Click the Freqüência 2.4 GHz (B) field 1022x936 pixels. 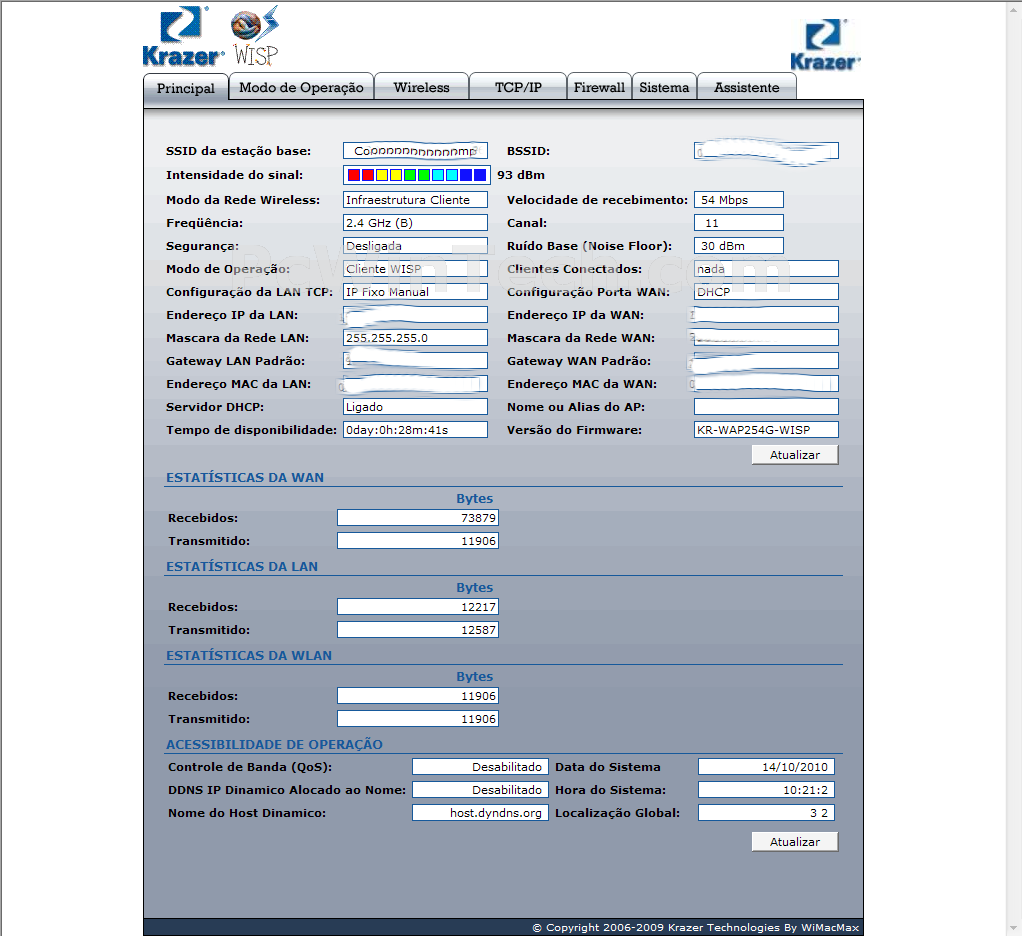[x=415, y=222]
